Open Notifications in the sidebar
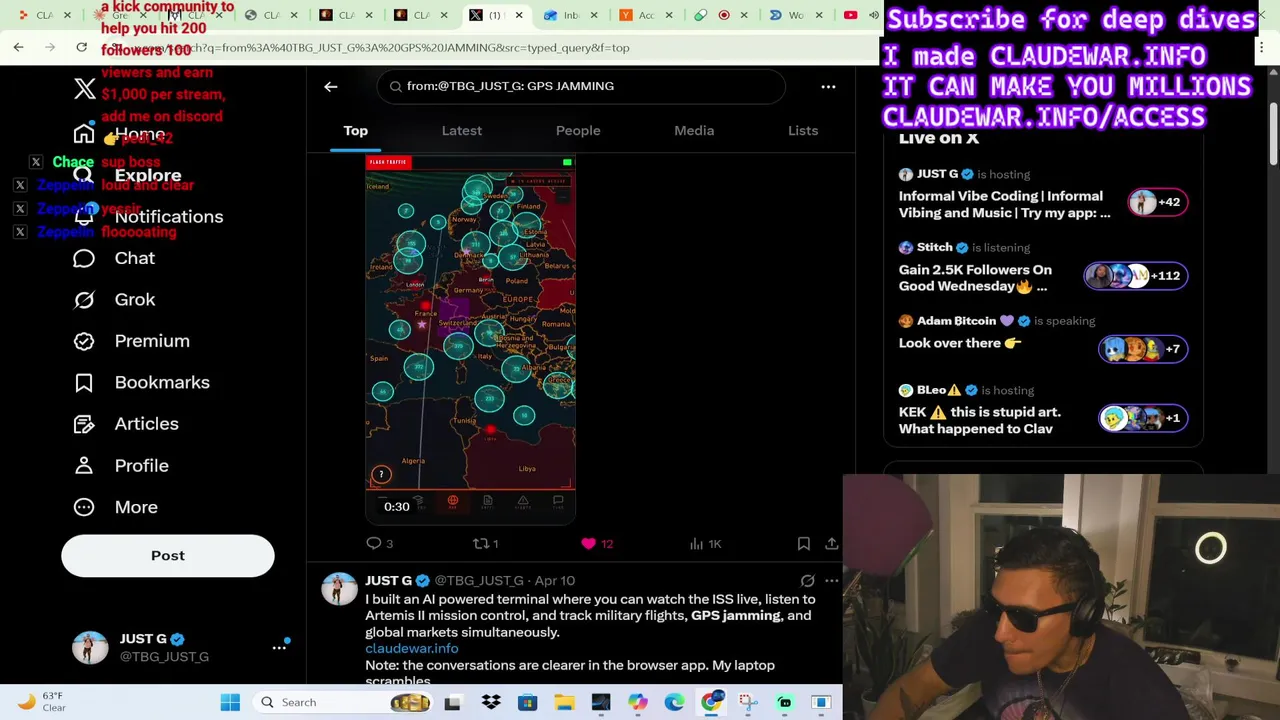Viewport: 1280px width, 720px height. click(x=148, y=217)
